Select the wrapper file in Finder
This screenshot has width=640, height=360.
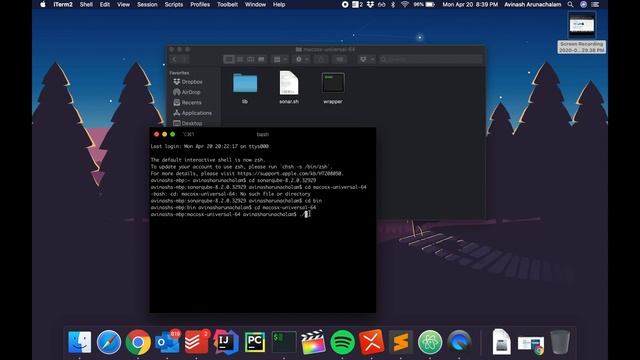click(x=333, y=88)
